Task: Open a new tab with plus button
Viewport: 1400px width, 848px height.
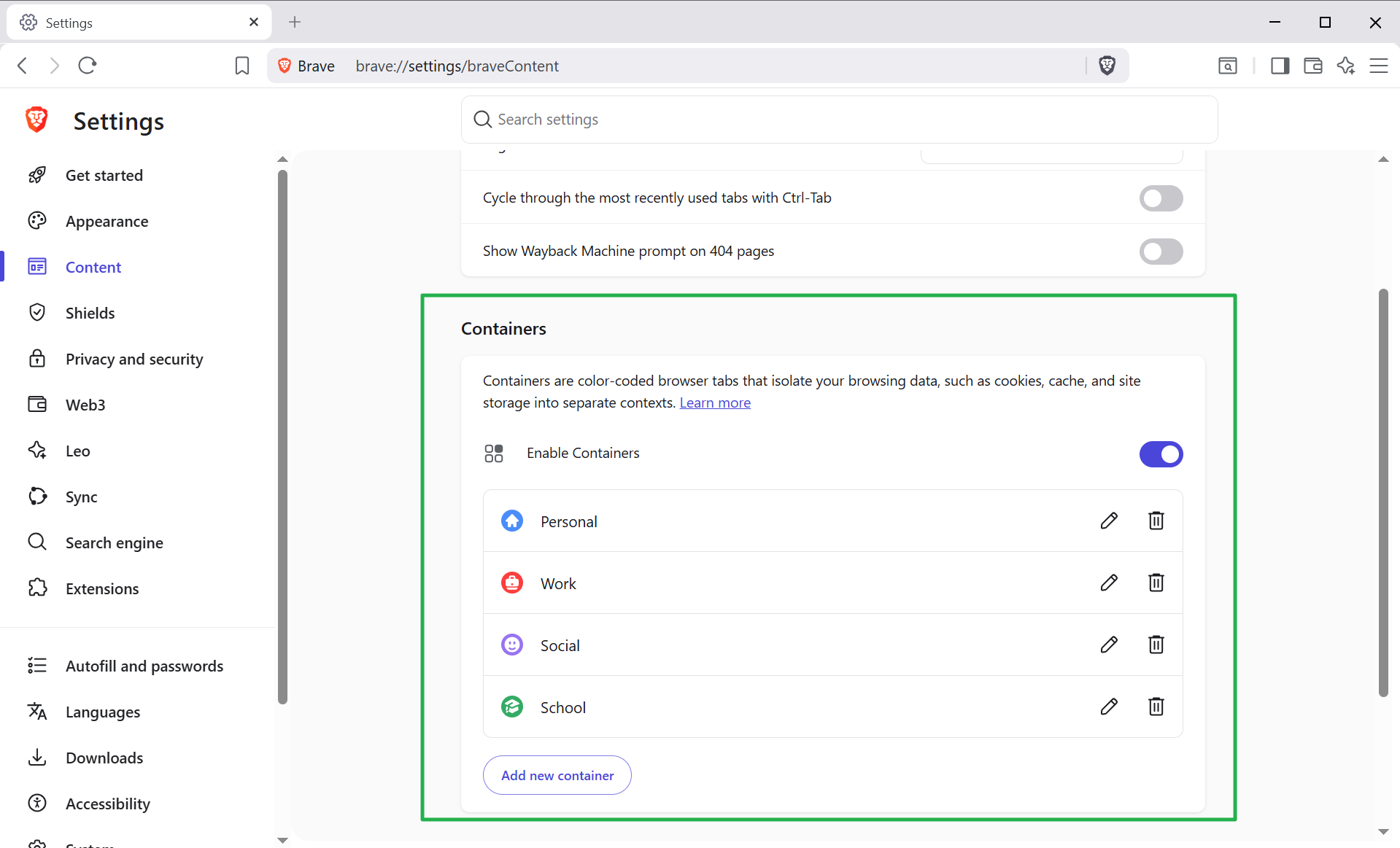Action: [x=295, y=22]
